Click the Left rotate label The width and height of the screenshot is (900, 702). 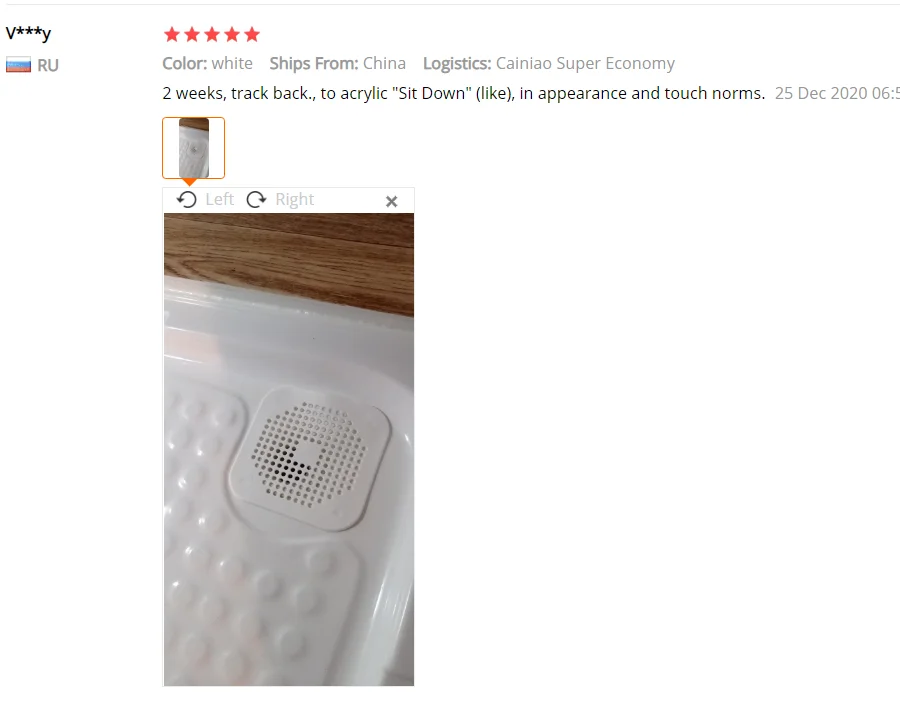click(219, 199)
